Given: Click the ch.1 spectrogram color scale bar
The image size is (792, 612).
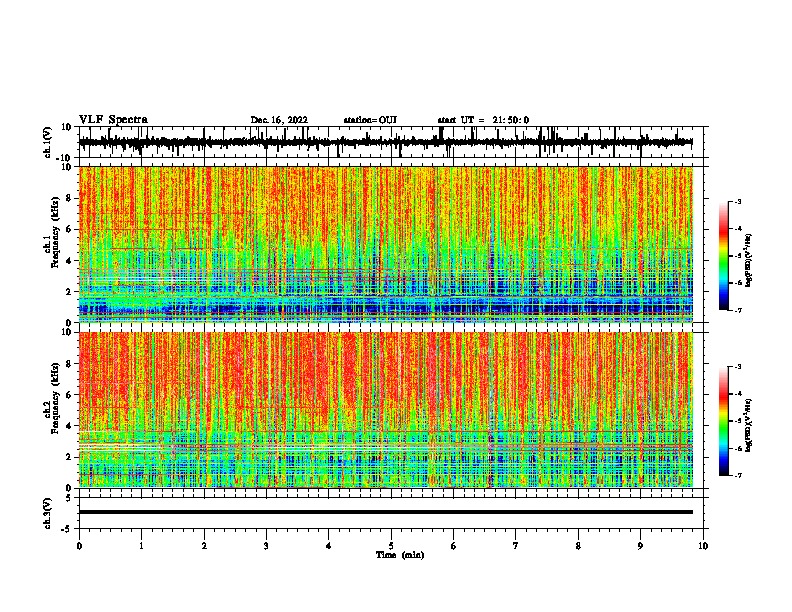Looking at the screenshot, I should point(724,256).
